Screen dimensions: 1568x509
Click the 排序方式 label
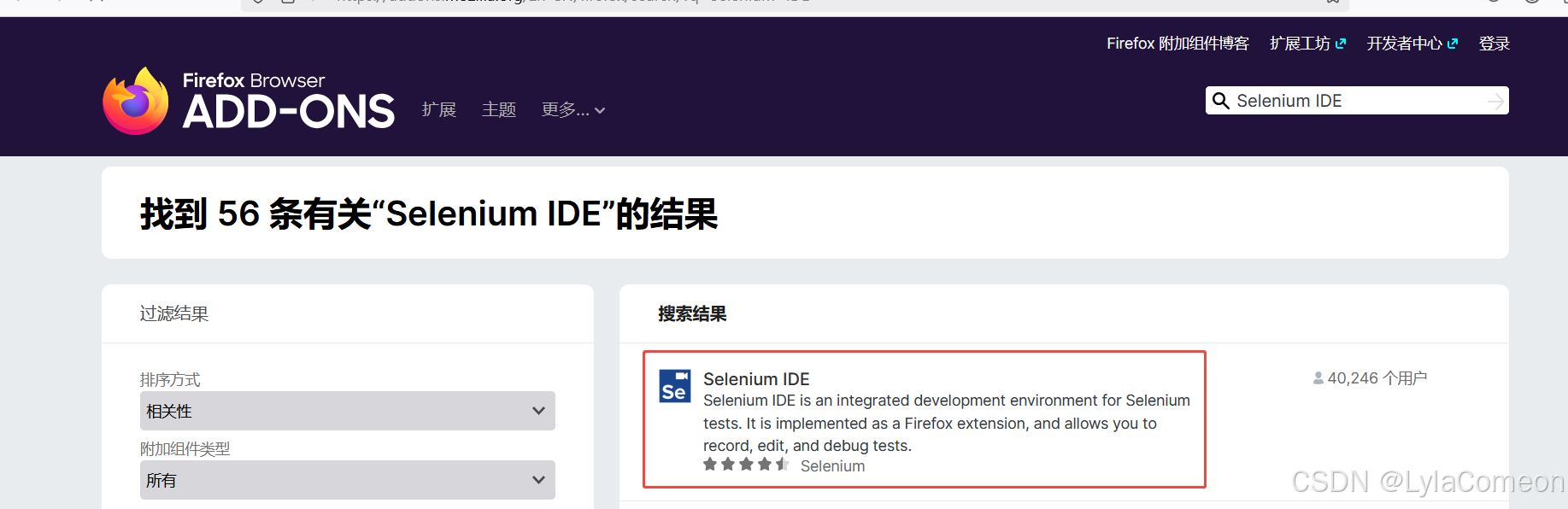[170, 379]
